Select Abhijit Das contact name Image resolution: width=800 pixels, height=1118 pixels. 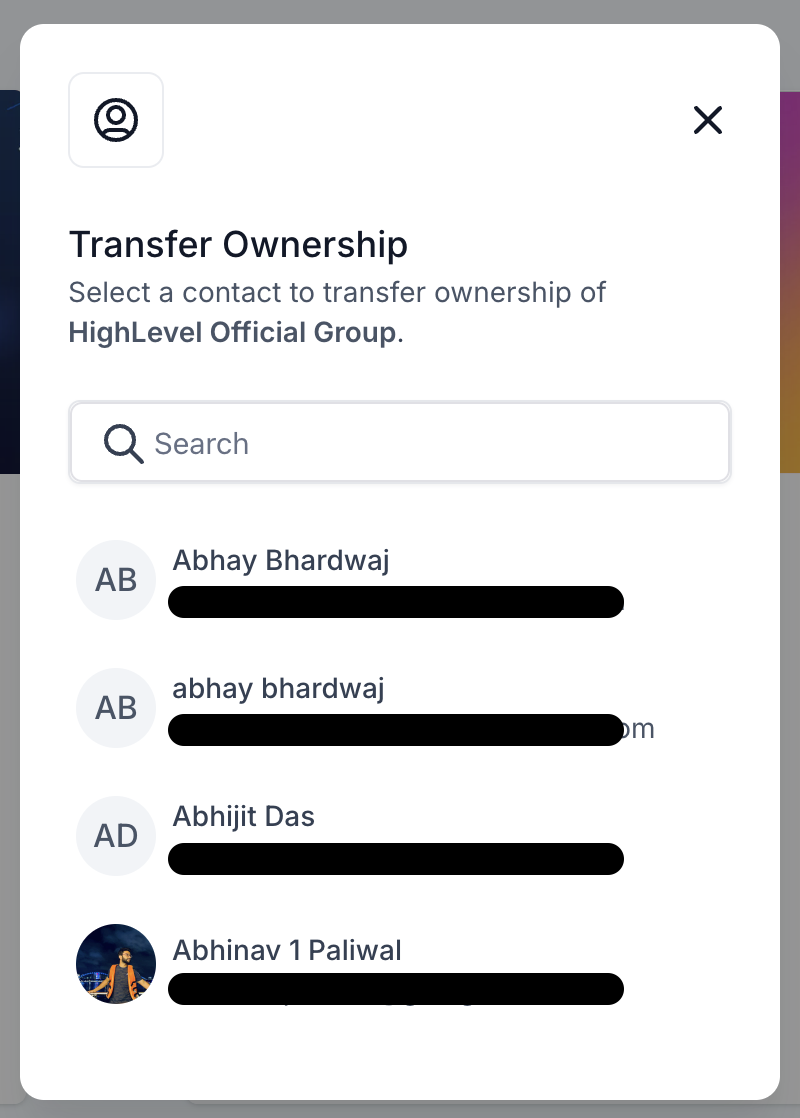coord(244,816)
